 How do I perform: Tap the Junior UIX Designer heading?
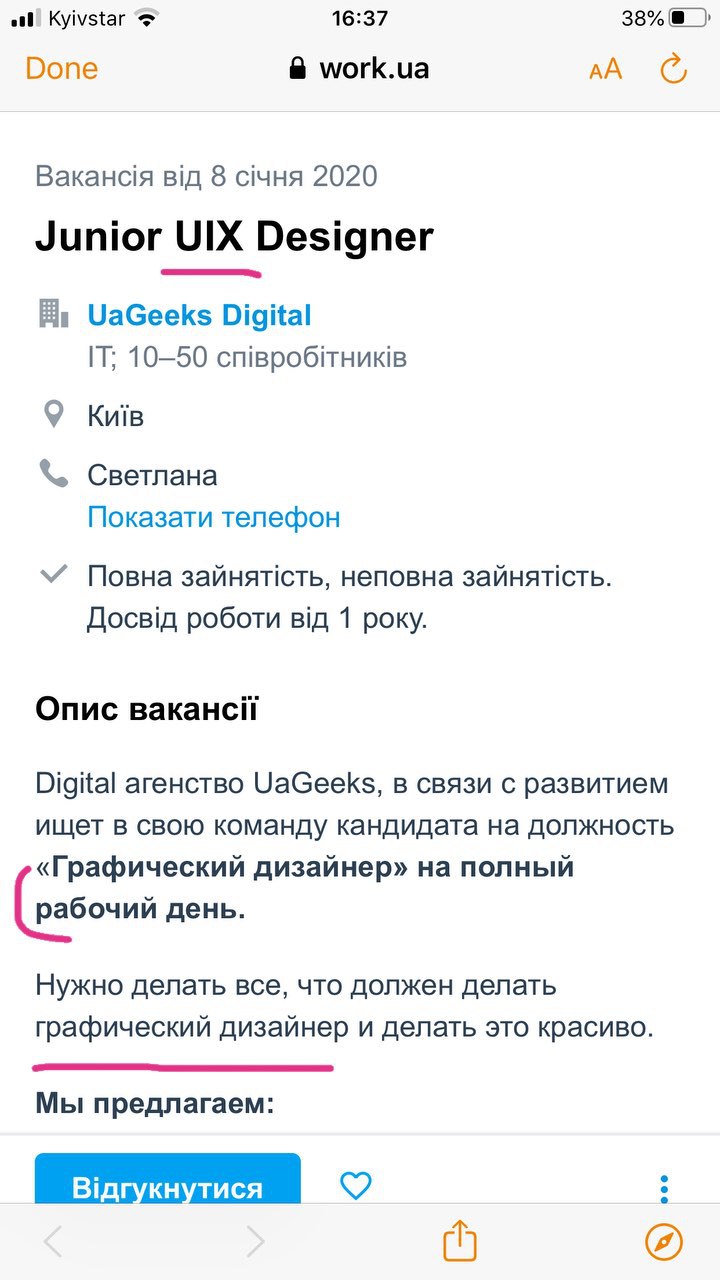(x=234, y=237)
